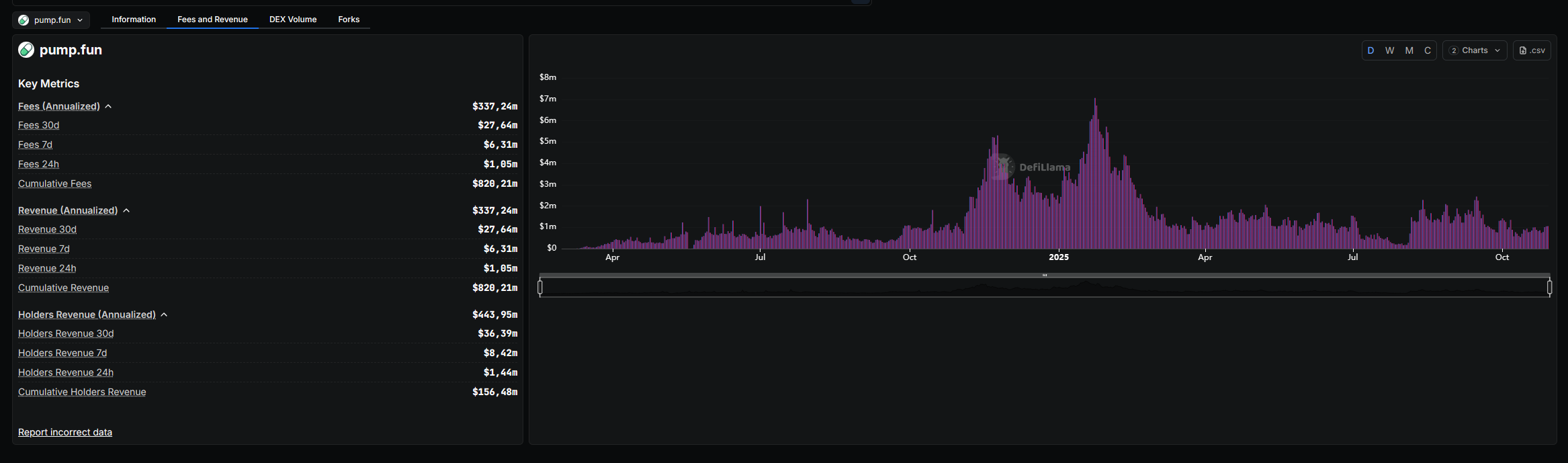Image resolution: width=1568 pixels, height=463 pixels.
Task: Open the Report incorrect data link
Action: pos(65,432)
